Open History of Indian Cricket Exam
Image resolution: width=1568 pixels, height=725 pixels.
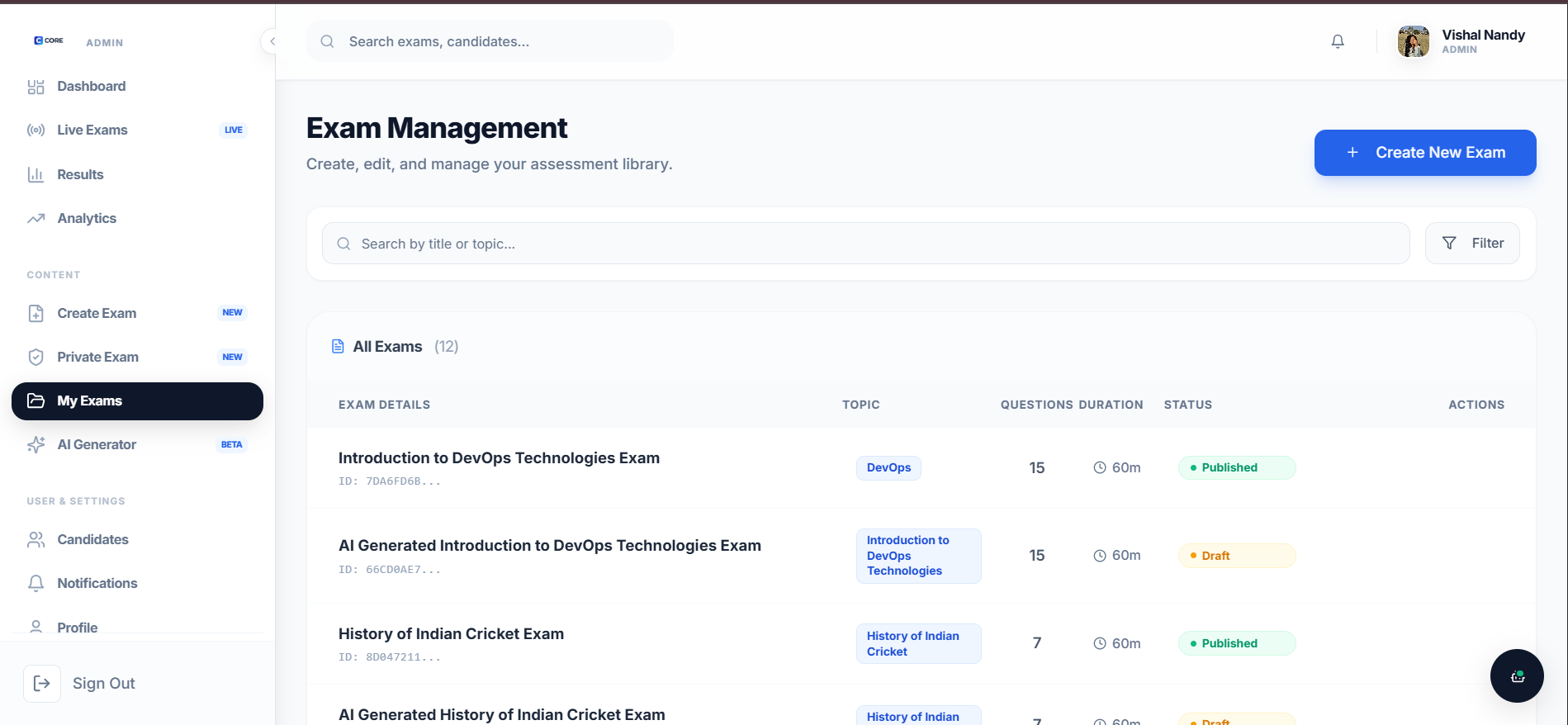click(x=451, y=634)
